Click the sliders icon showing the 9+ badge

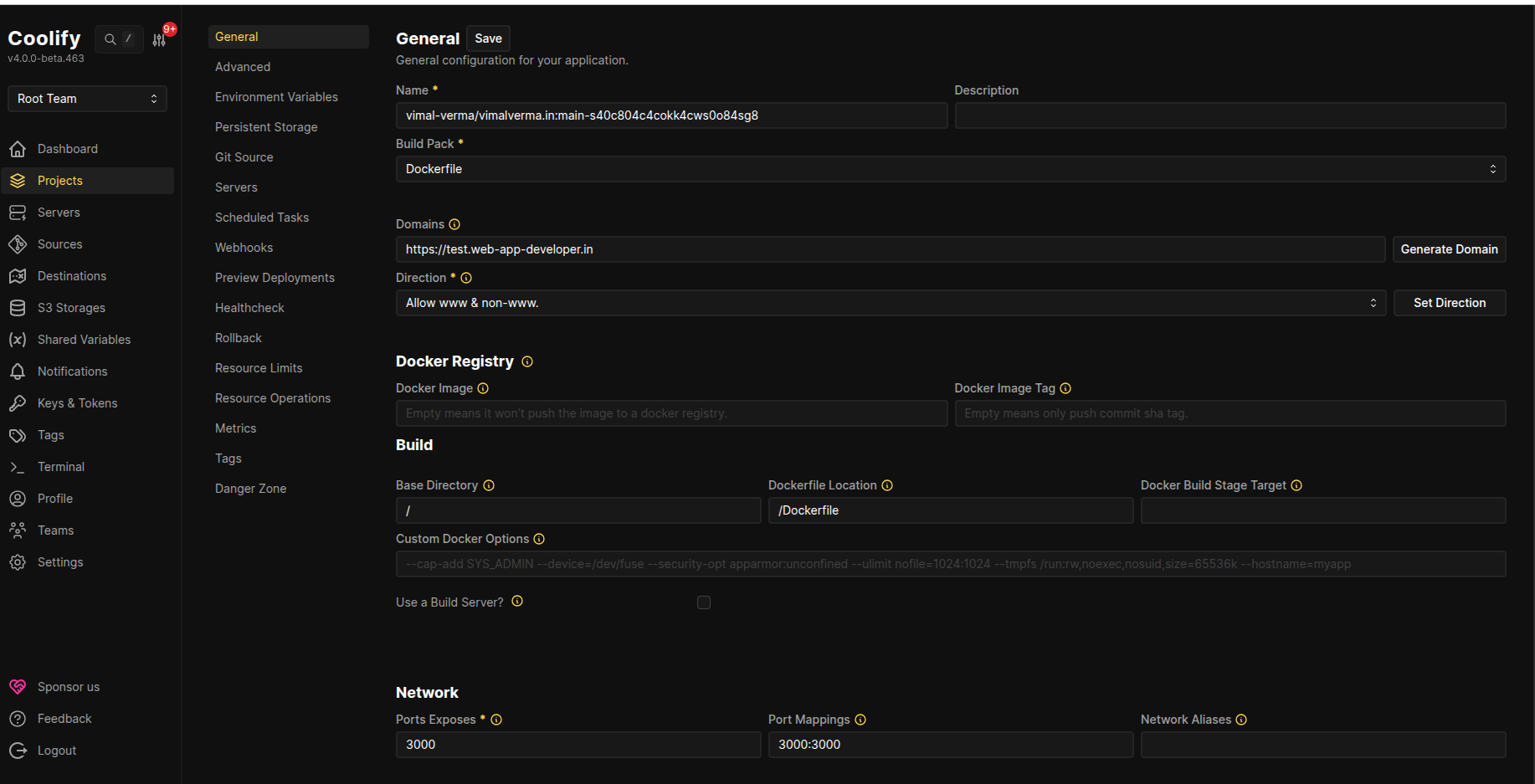point(159,39)
